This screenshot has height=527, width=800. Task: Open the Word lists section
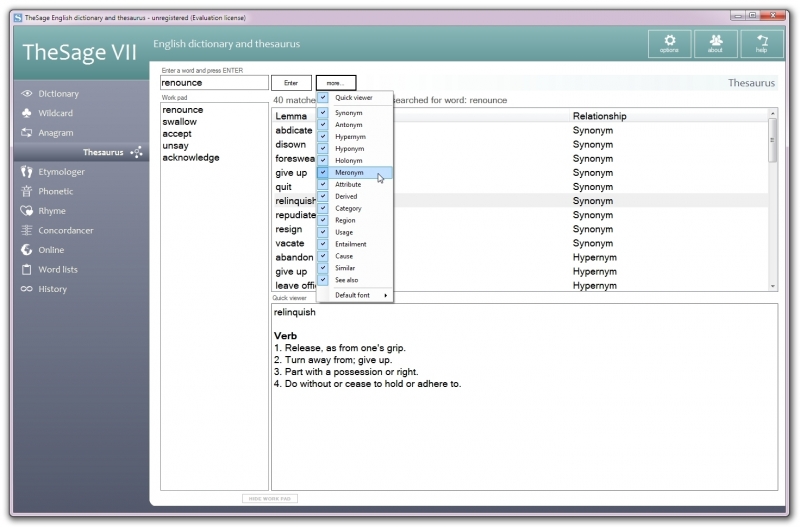tap(58, 269)
